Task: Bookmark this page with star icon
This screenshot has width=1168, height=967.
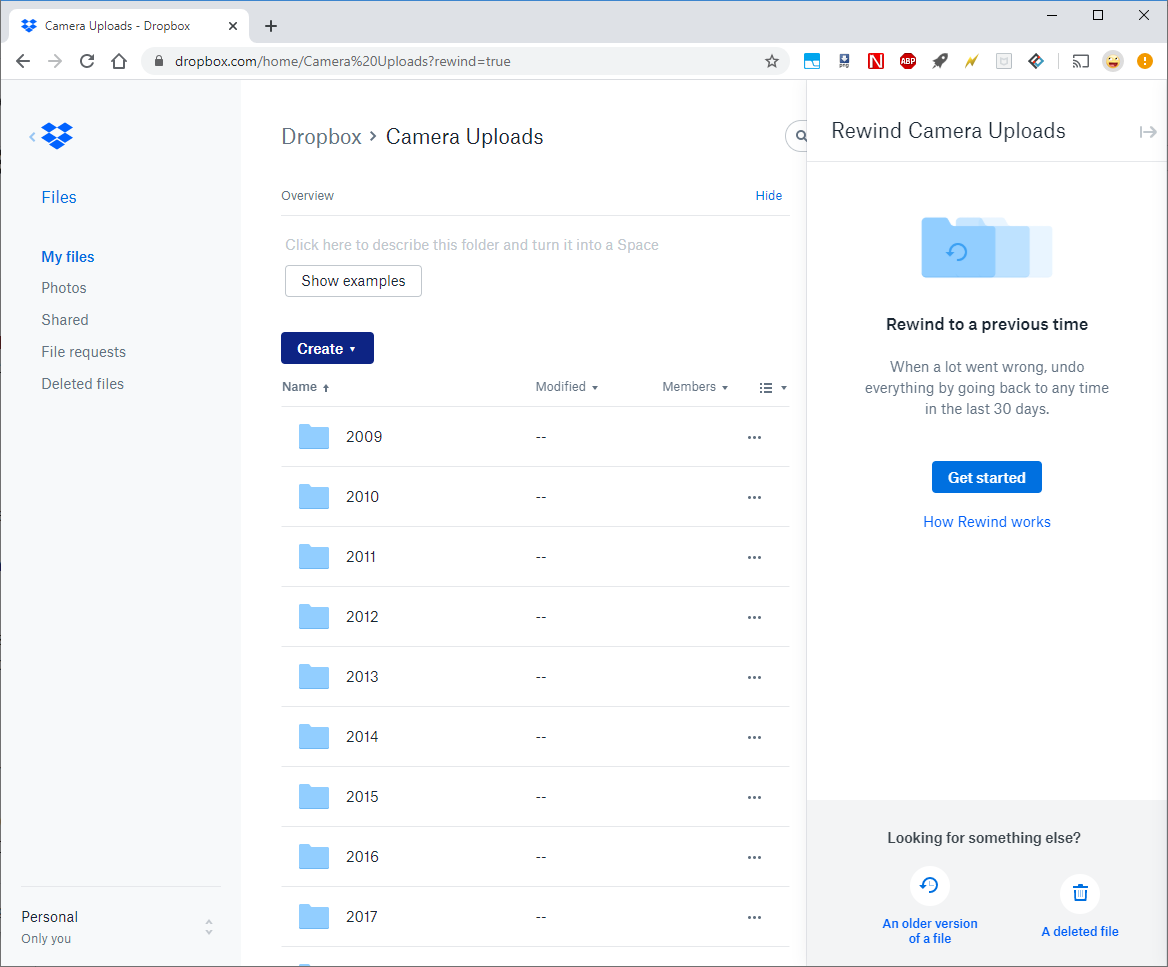Action: 772,61
